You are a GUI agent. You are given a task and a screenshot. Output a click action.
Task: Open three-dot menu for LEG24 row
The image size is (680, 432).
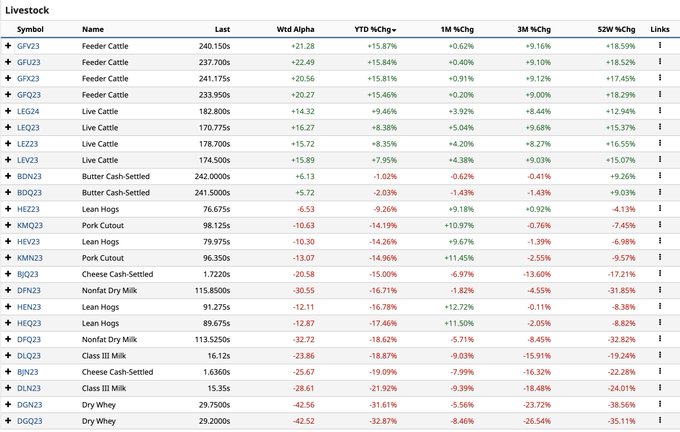pos(660,111)
